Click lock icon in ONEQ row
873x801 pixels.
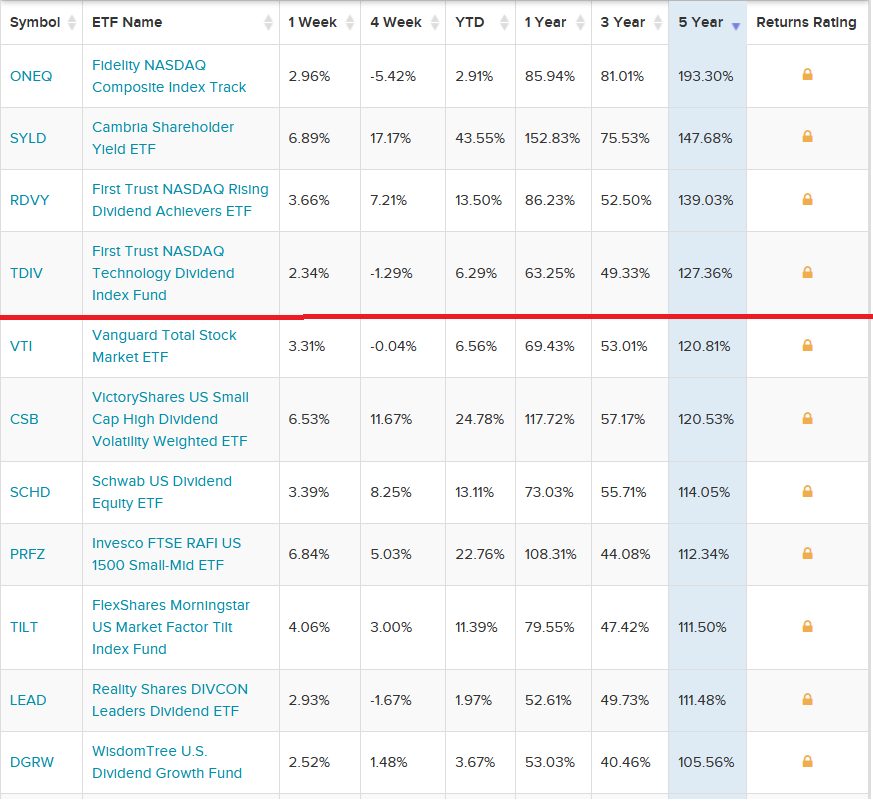pos(807,74)
